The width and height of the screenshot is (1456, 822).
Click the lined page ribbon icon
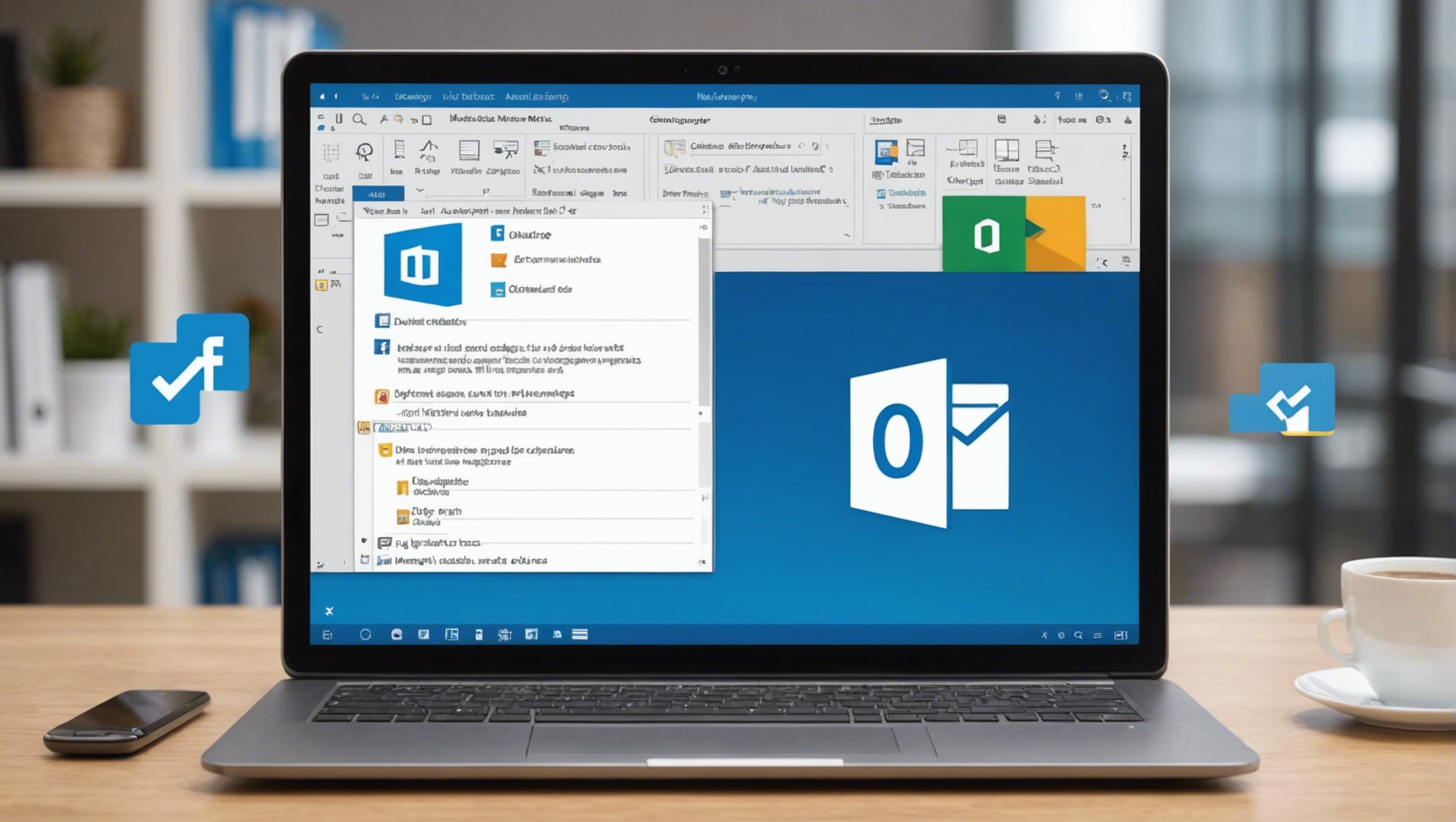click(x=469, y=150)
